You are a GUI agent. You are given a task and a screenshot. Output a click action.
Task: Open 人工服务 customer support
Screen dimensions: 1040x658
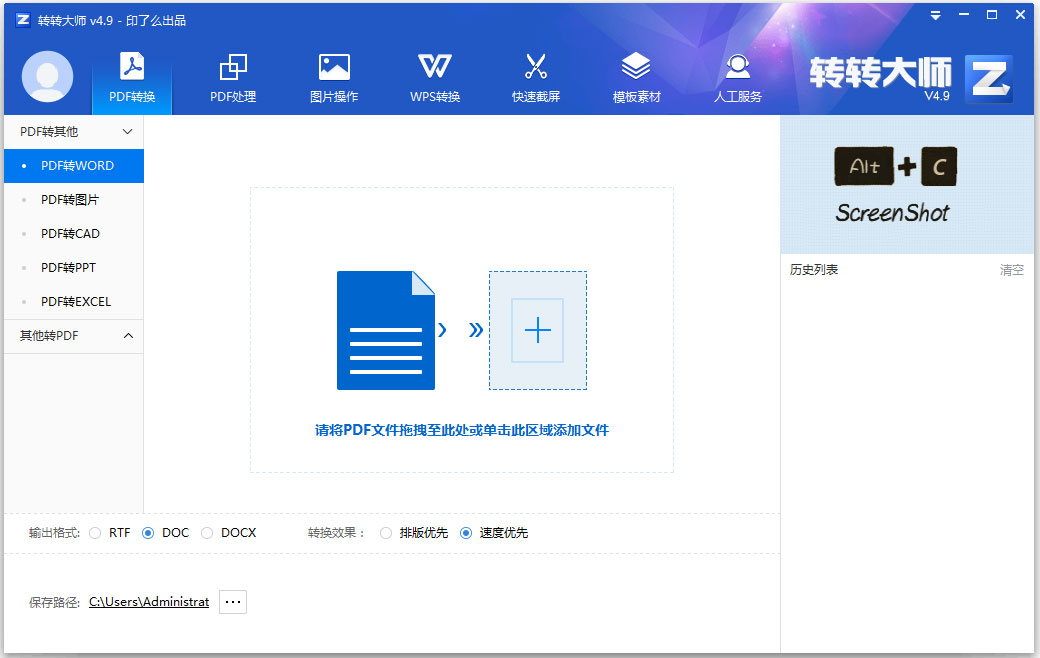click(x=737, y=77)
